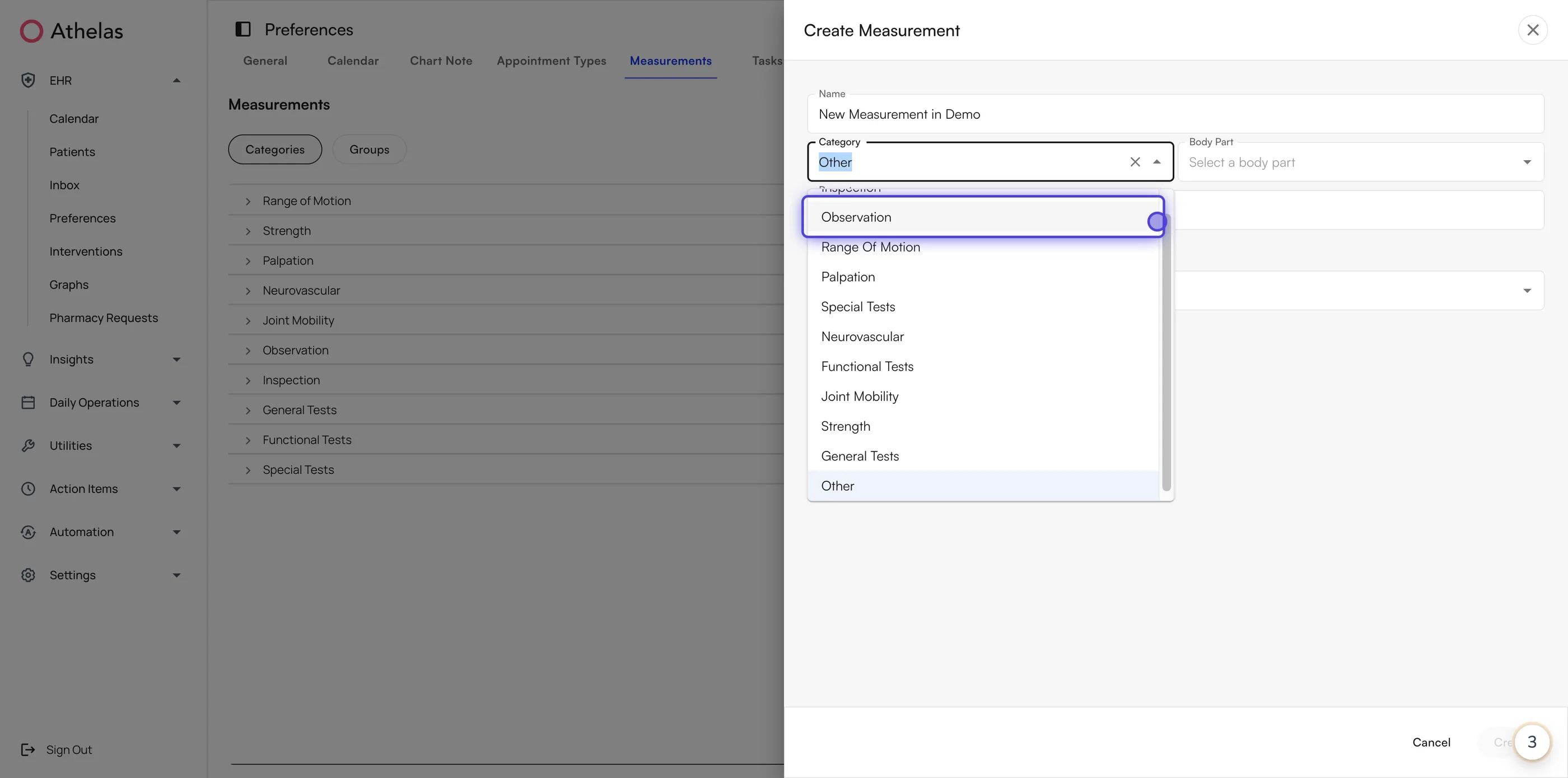The image size is (1568, 778).
Task: Expand the Observation category chevron in list
Action: [248, 350]
